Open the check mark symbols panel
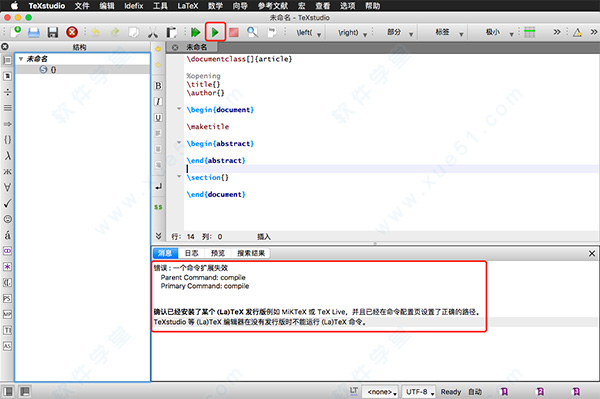 (x=8, y=203)
